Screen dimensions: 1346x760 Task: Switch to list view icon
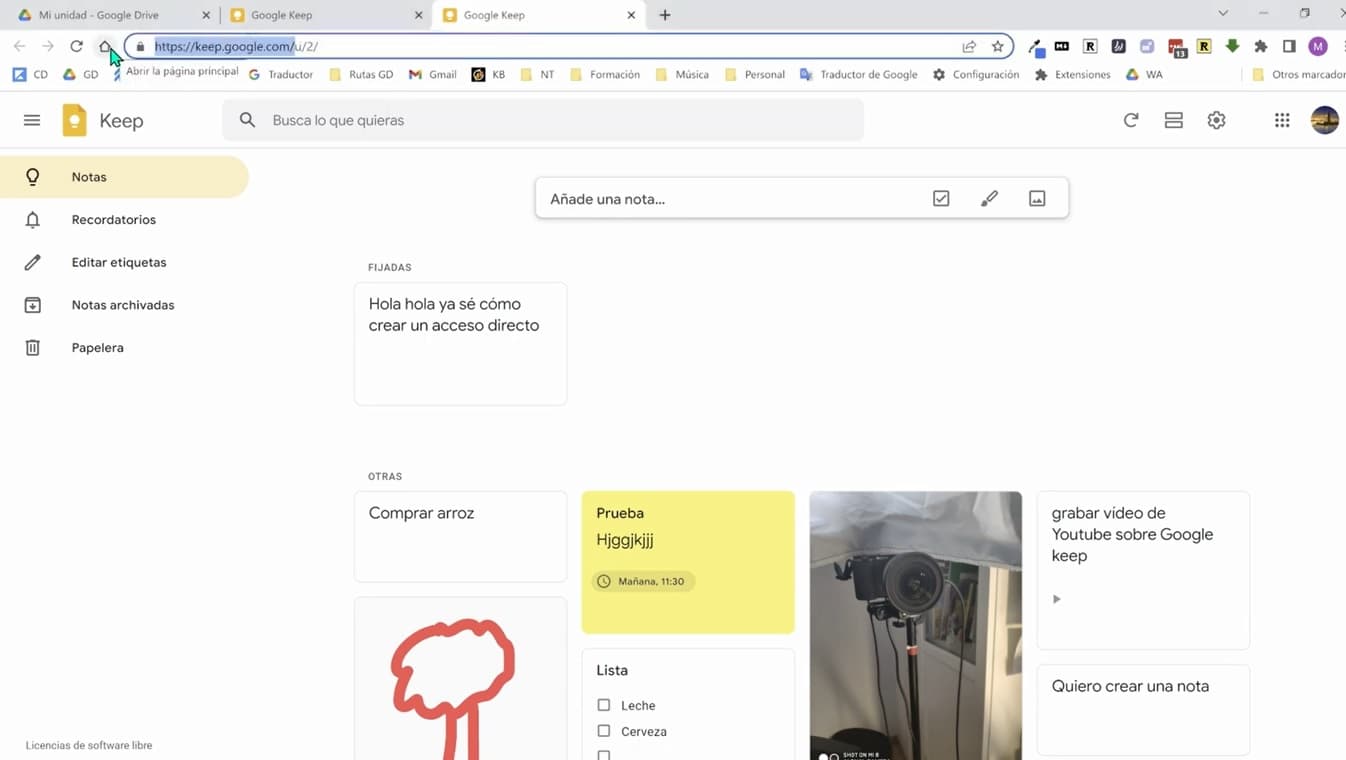pos(1174,120)
